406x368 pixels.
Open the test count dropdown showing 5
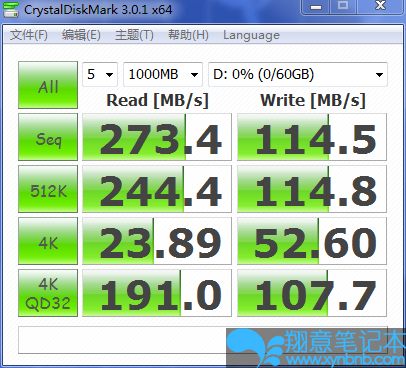(x=100, y=74)
